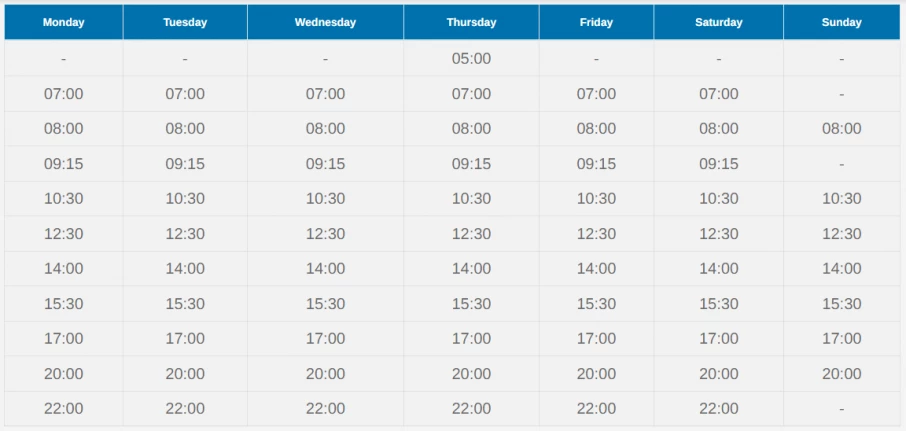The height and width of the screenshot is (431, 906).
Task: Click the Friday column header
Action: click(596, 23)
